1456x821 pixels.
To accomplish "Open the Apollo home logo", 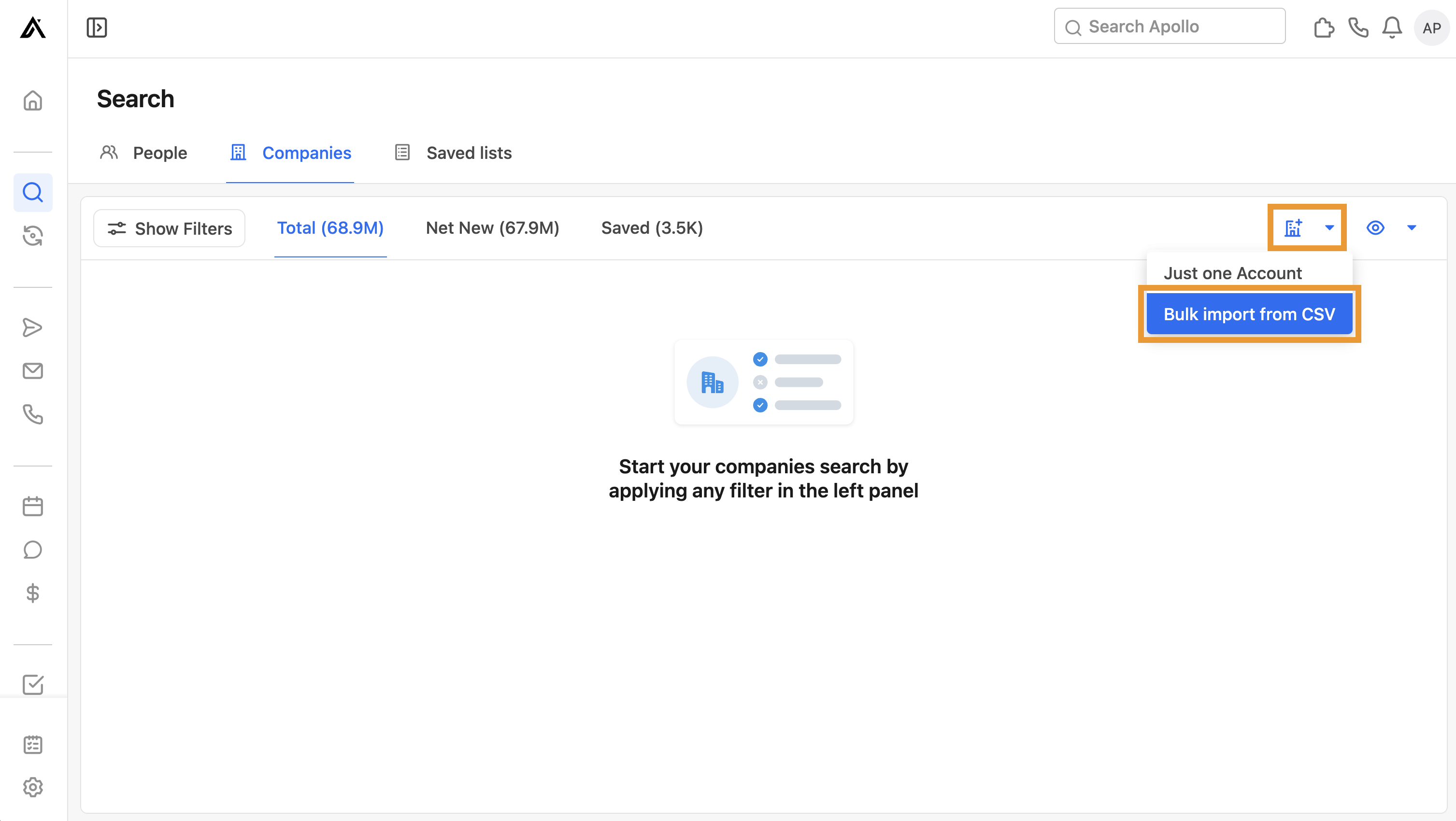I will click(32, 28).
